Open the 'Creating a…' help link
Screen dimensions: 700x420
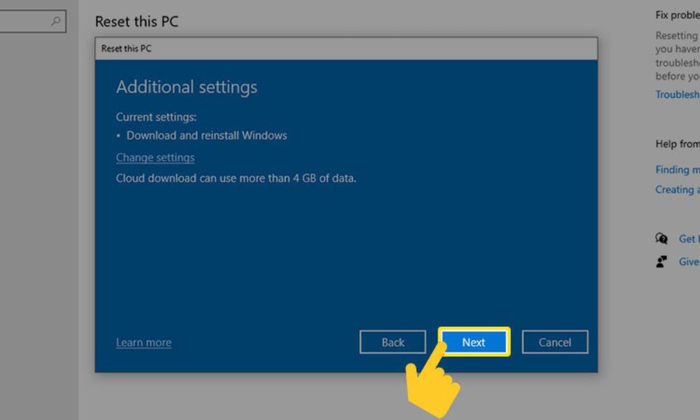coord(677,190)
